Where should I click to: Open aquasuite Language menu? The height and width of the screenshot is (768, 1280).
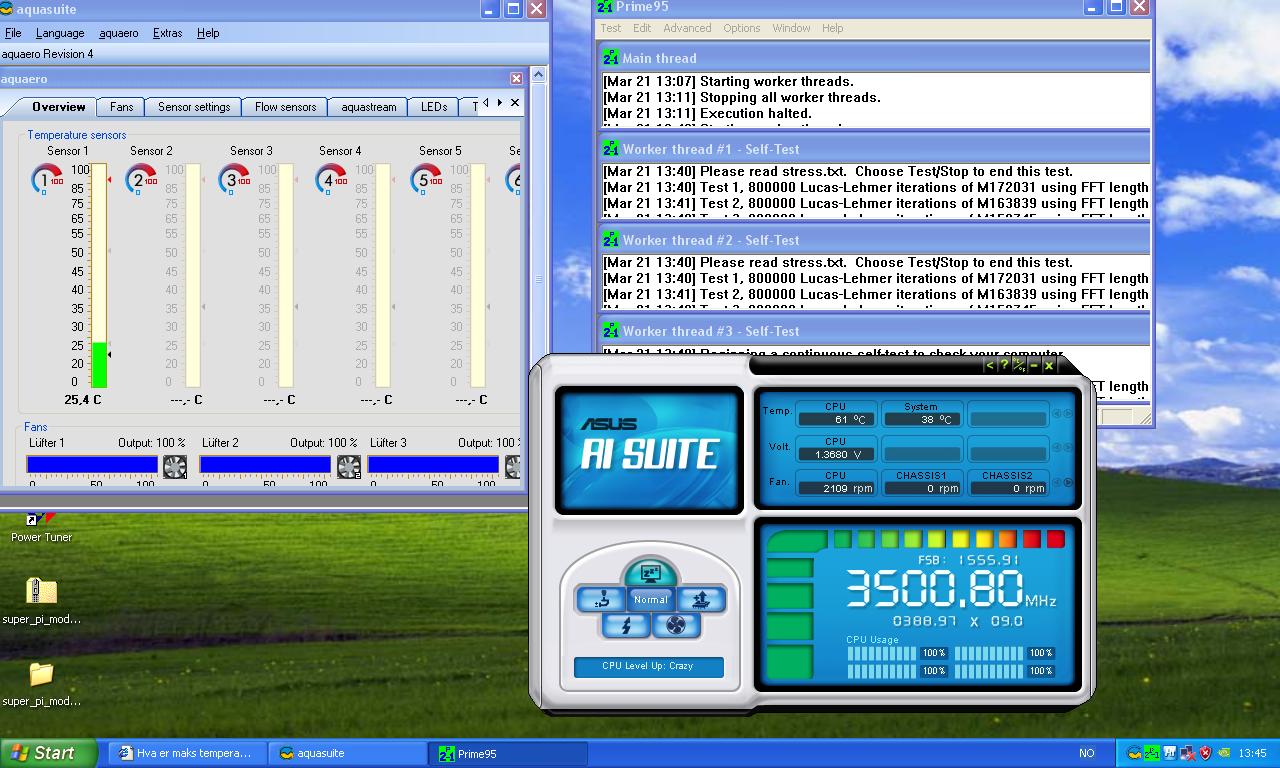click(60, 33)
